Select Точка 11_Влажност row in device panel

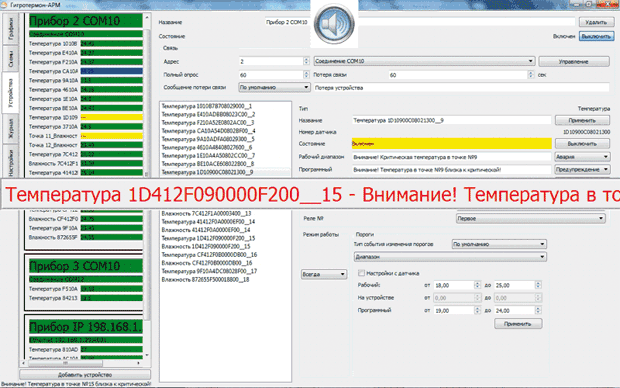coord(85,136)
